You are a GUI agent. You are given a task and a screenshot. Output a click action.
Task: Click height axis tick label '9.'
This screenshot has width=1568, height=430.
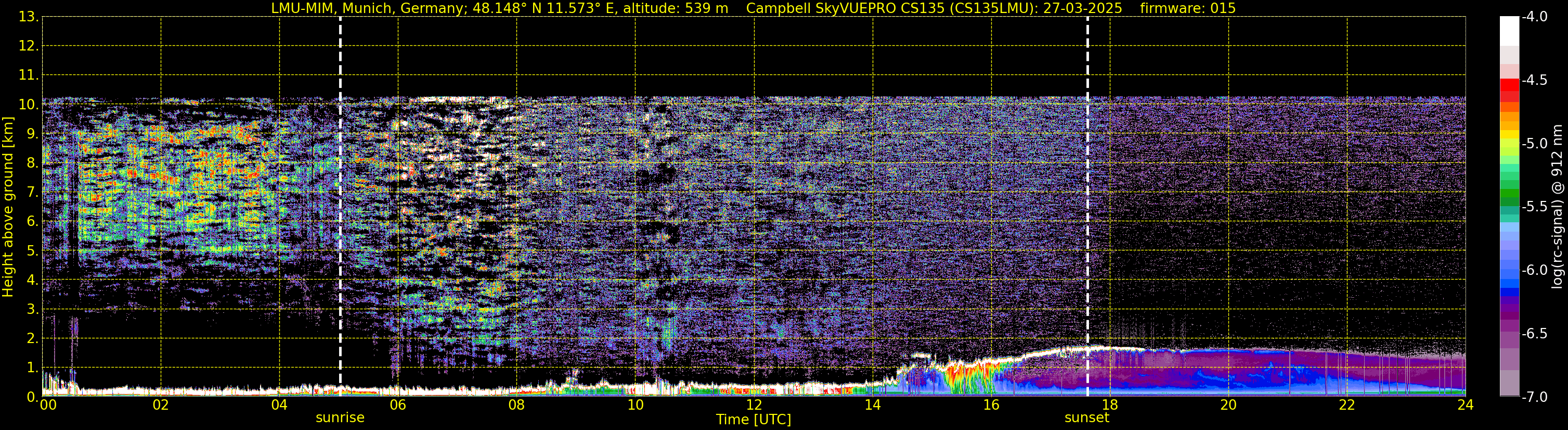(32, 134)
